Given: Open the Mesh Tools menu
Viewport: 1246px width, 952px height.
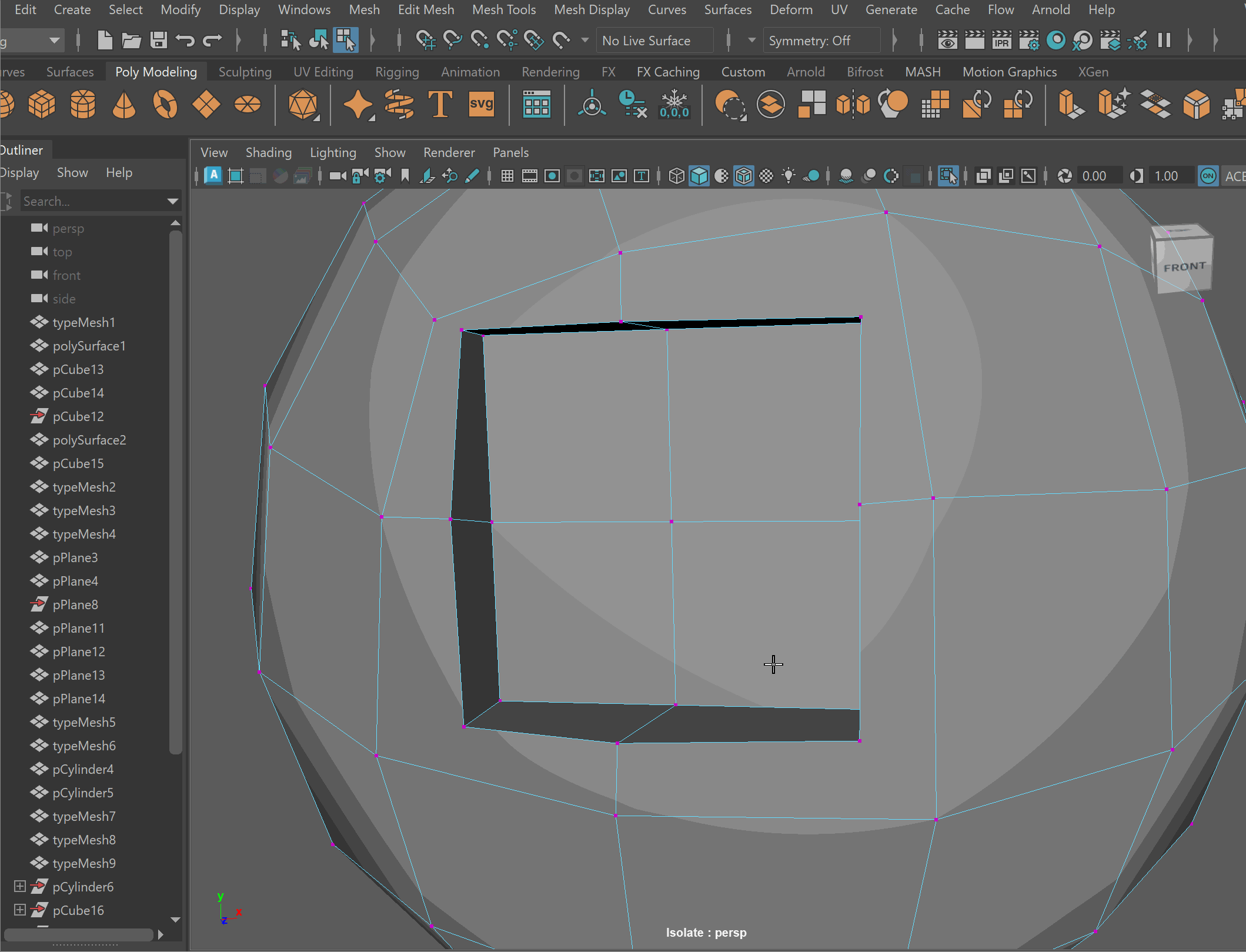Looking at the screenshot, I should pyautogui.click(x=504, y=9).
